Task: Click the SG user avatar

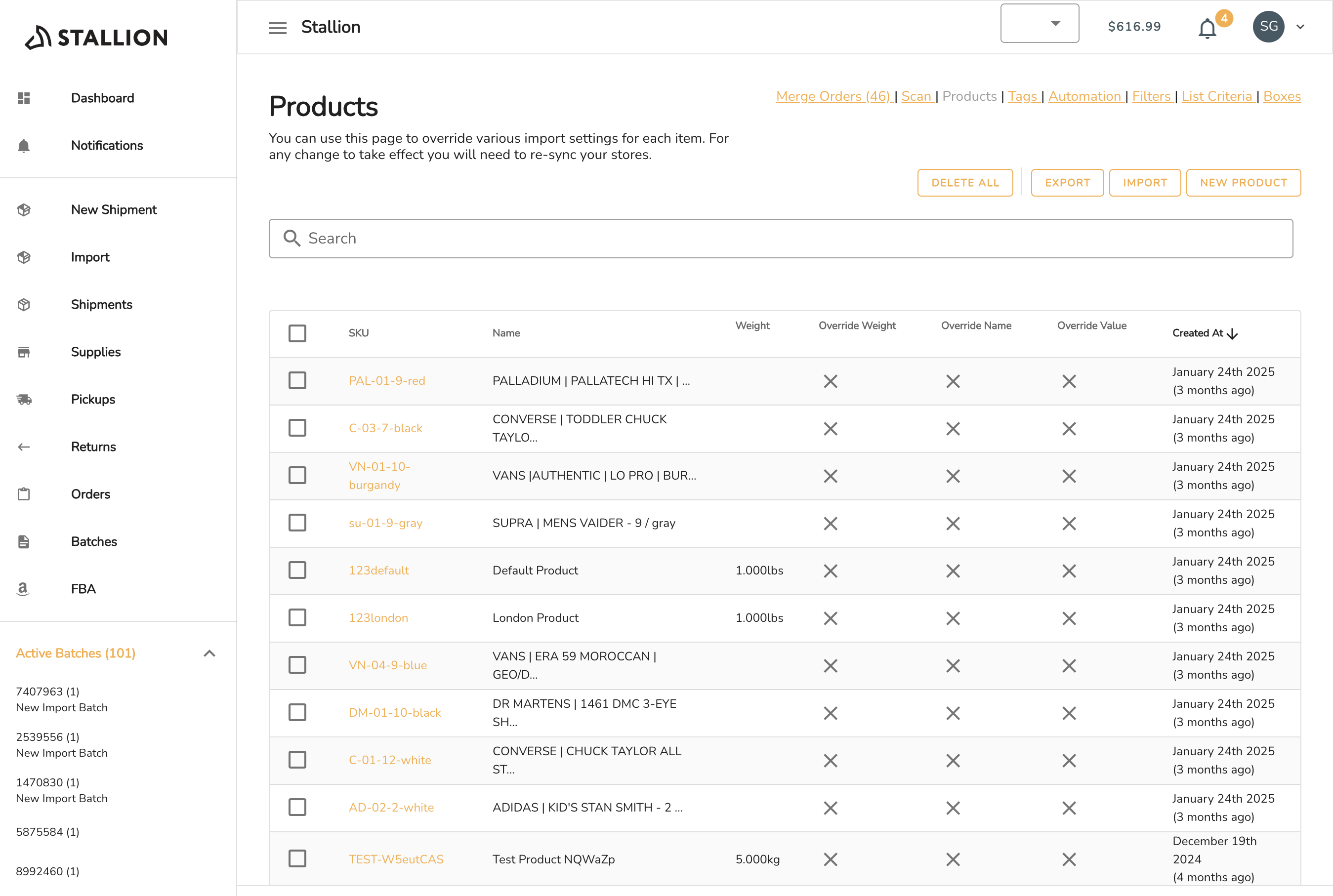Action: tap(1268, 27)
